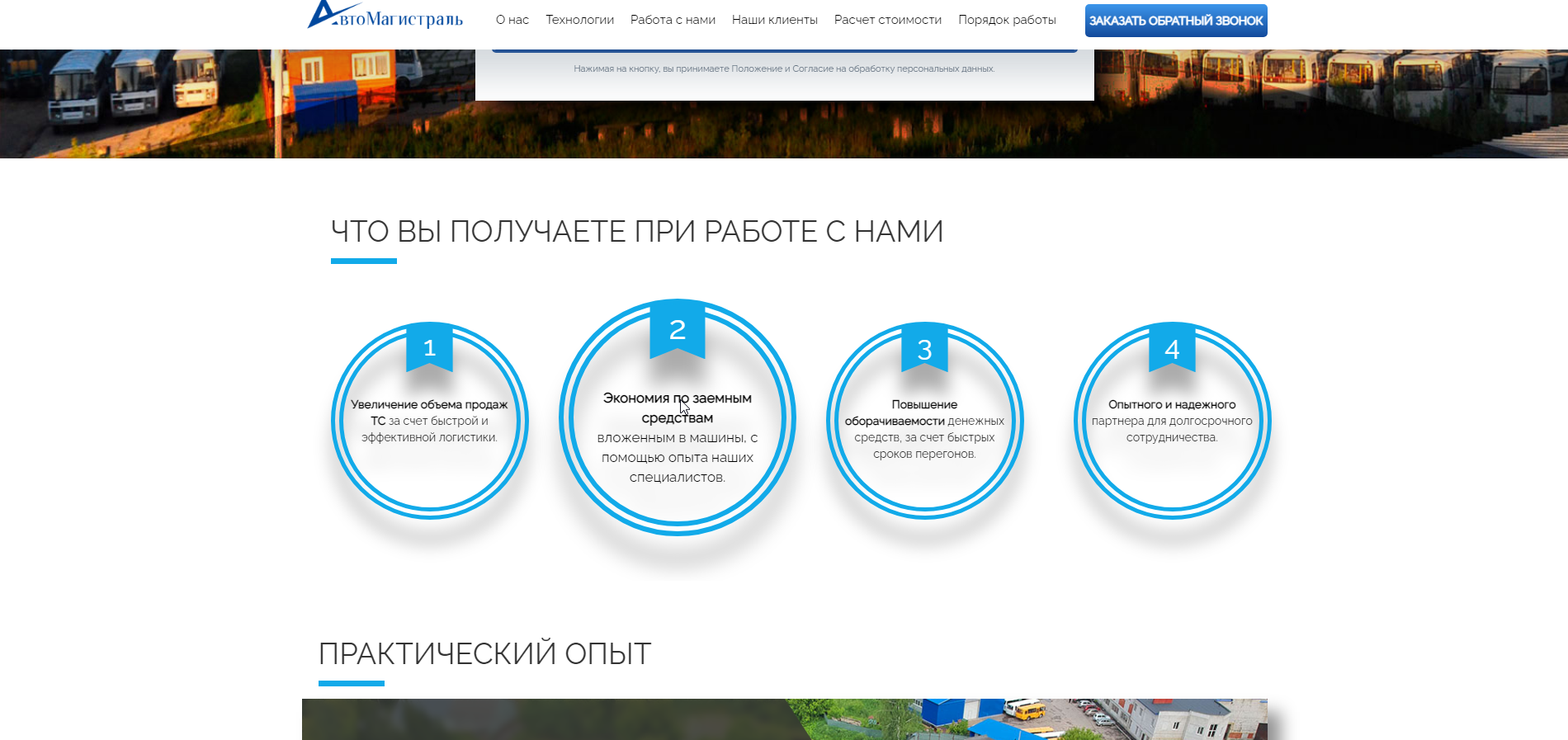Image resolution: width=1568 pixels, height=740 pixels.
Task: Click the number 2 badge icon
Action: tap(678, 330)
